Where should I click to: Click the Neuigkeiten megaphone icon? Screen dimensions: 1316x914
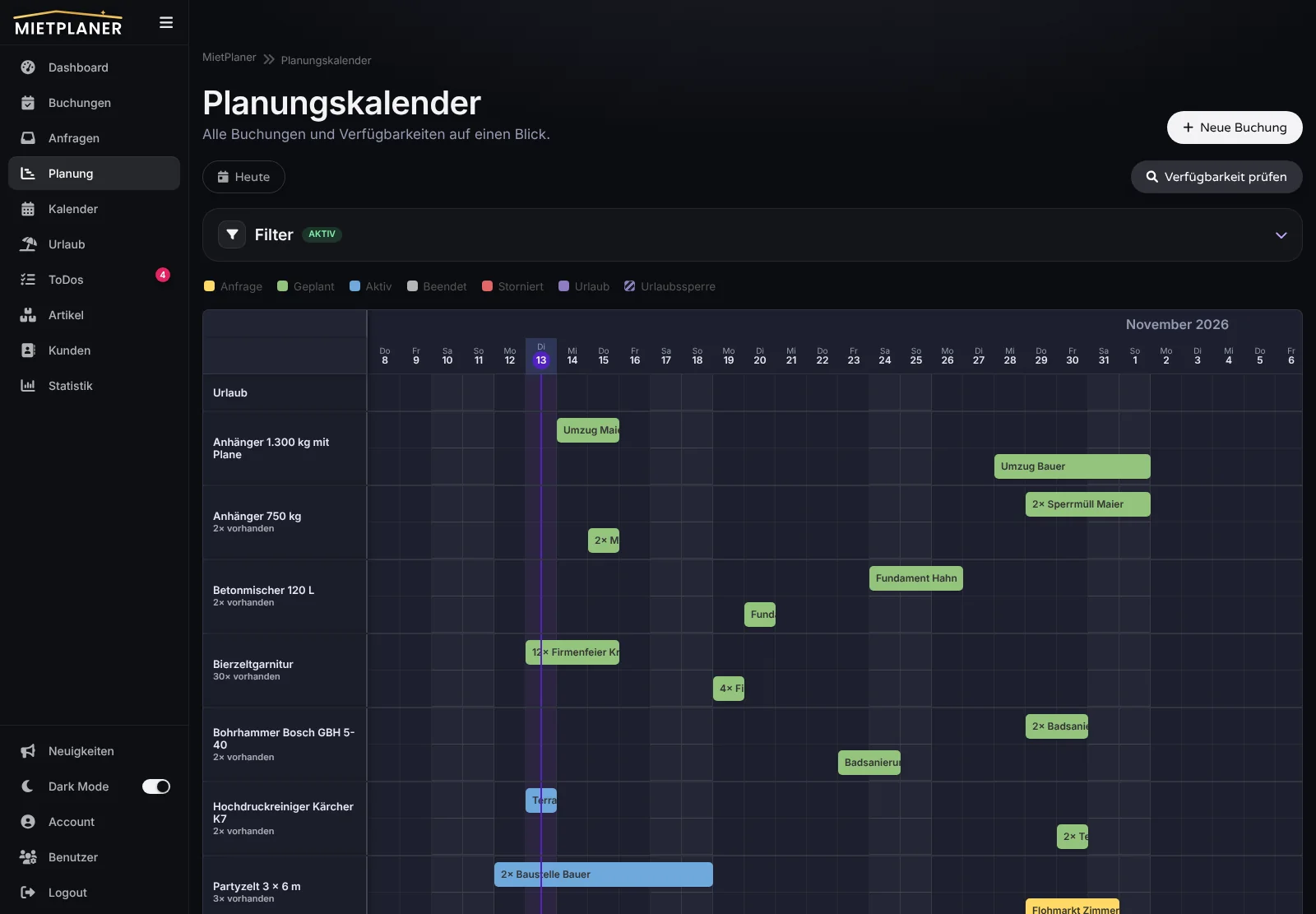(28, 751)
